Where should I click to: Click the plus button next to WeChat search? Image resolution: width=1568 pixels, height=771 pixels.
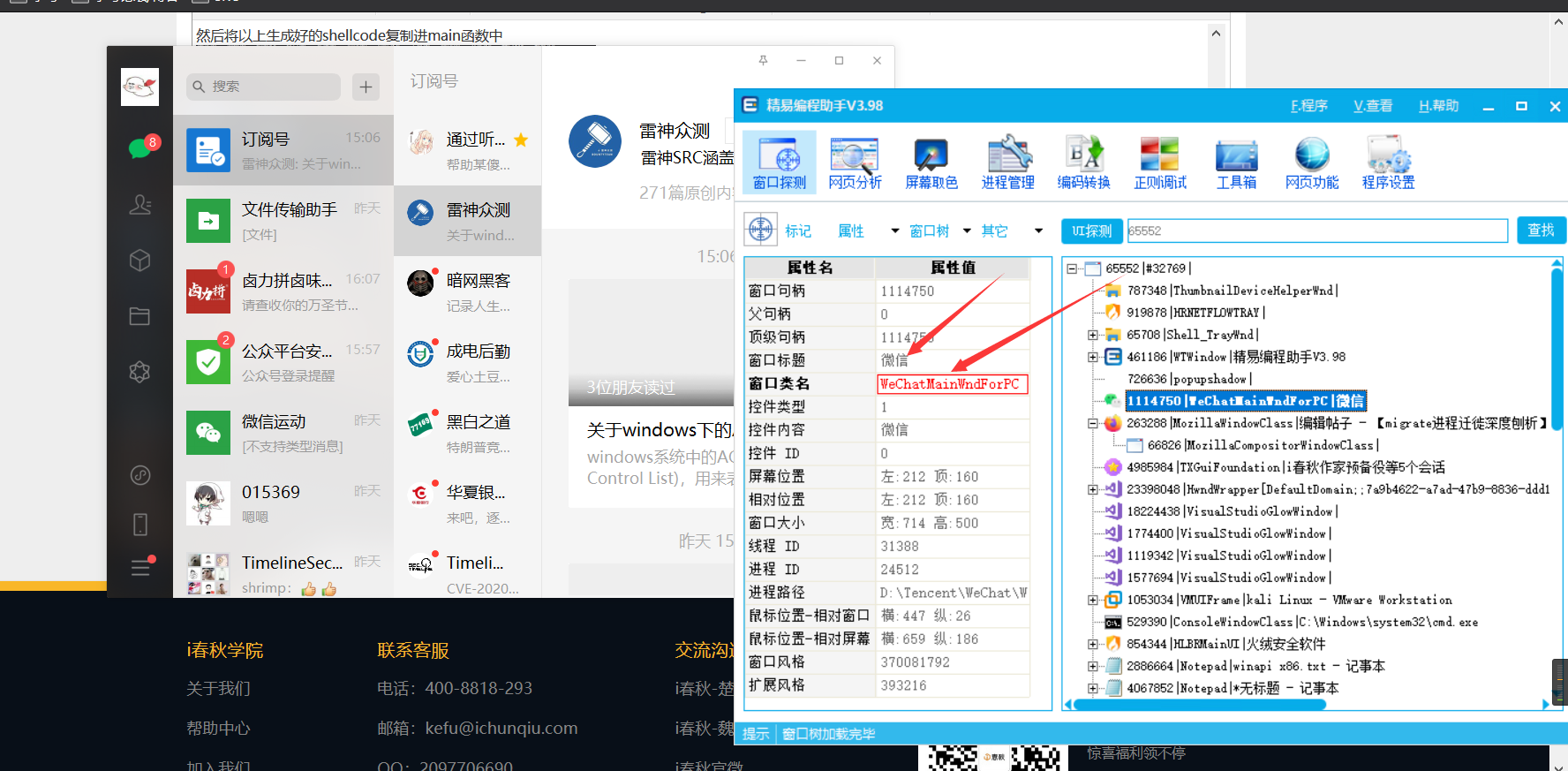[366, 87]
